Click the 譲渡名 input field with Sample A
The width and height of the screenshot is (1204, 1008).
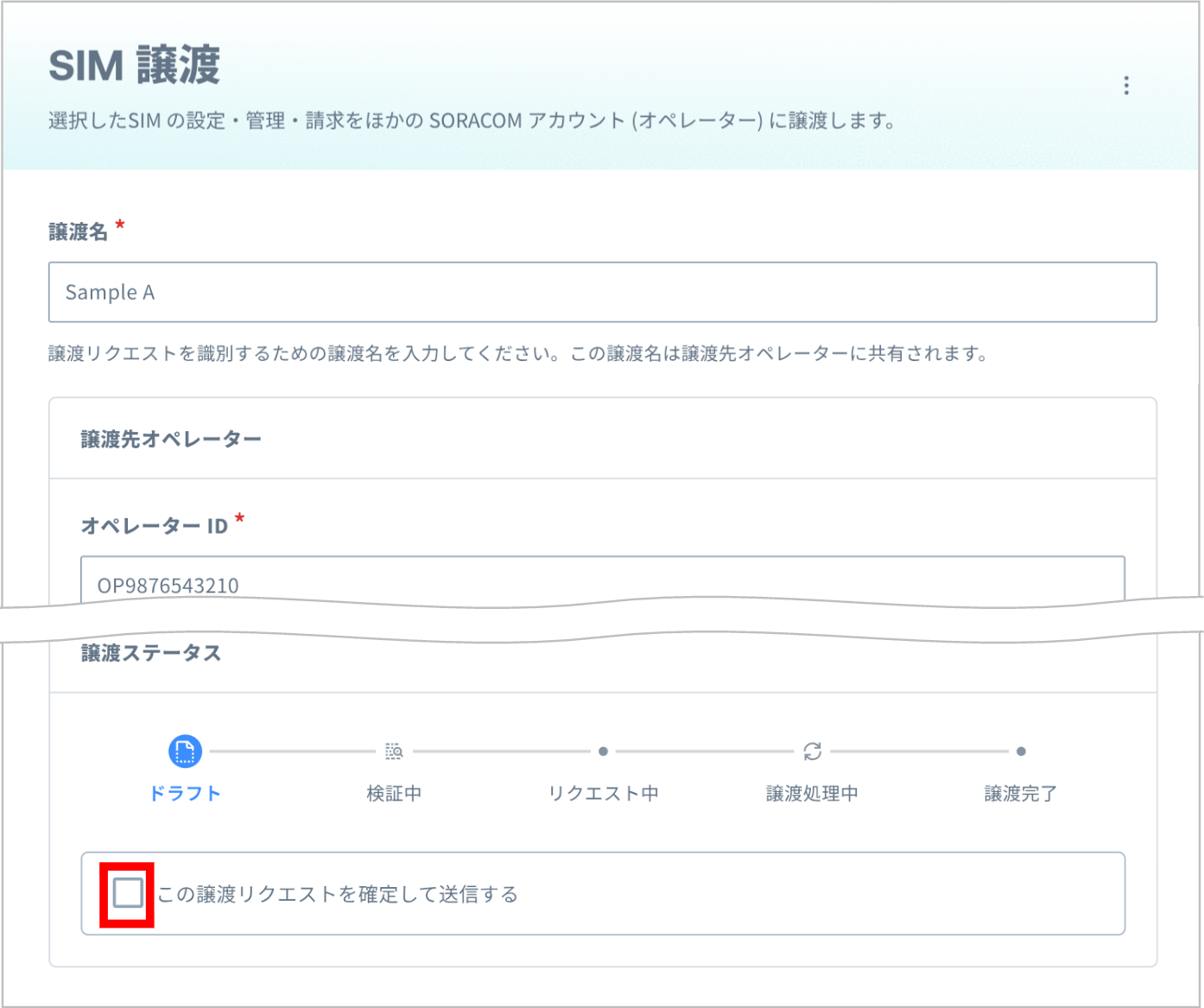(603, 292)
